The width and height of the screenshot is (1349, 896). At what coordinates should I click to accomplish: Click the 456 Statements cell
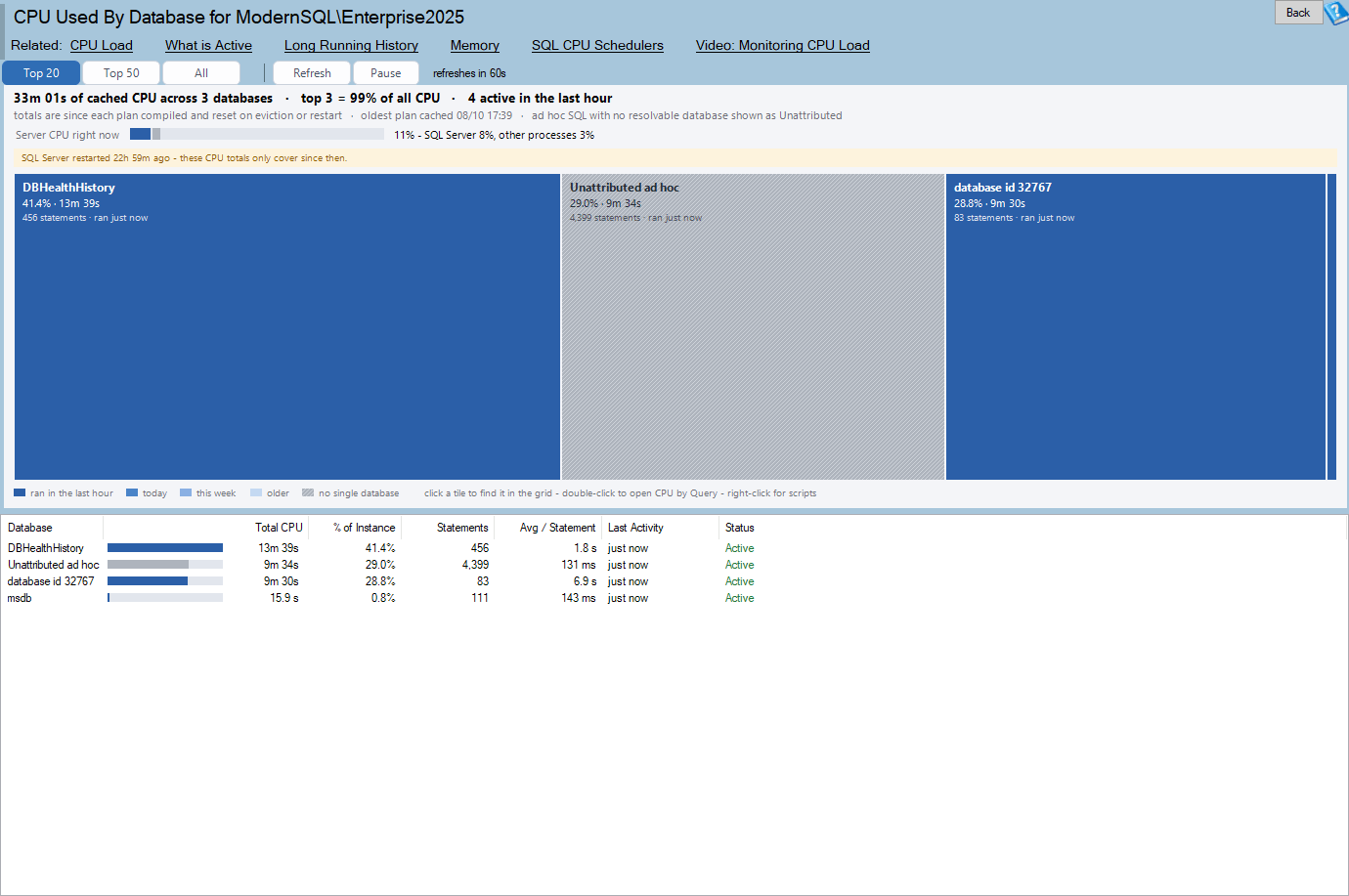point(480,548)
